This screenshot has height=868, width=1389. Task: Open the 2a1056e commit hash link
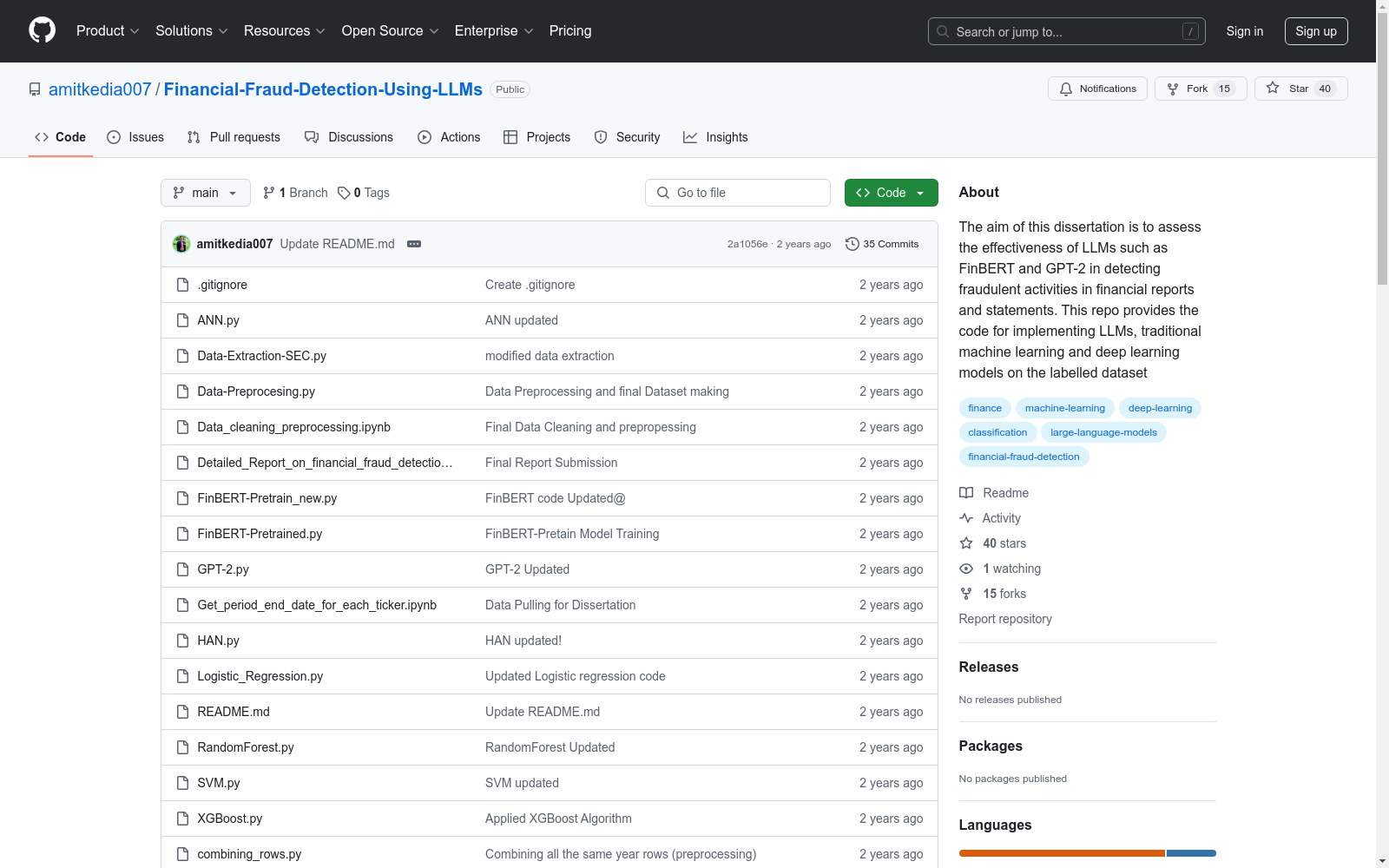click(x=747, y=244)
